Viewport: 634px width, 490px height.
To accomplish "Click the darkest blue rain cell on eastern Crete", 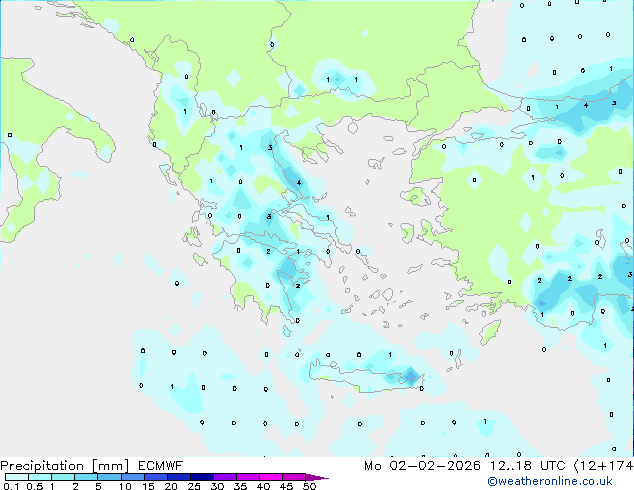I will tap(411, 376).
